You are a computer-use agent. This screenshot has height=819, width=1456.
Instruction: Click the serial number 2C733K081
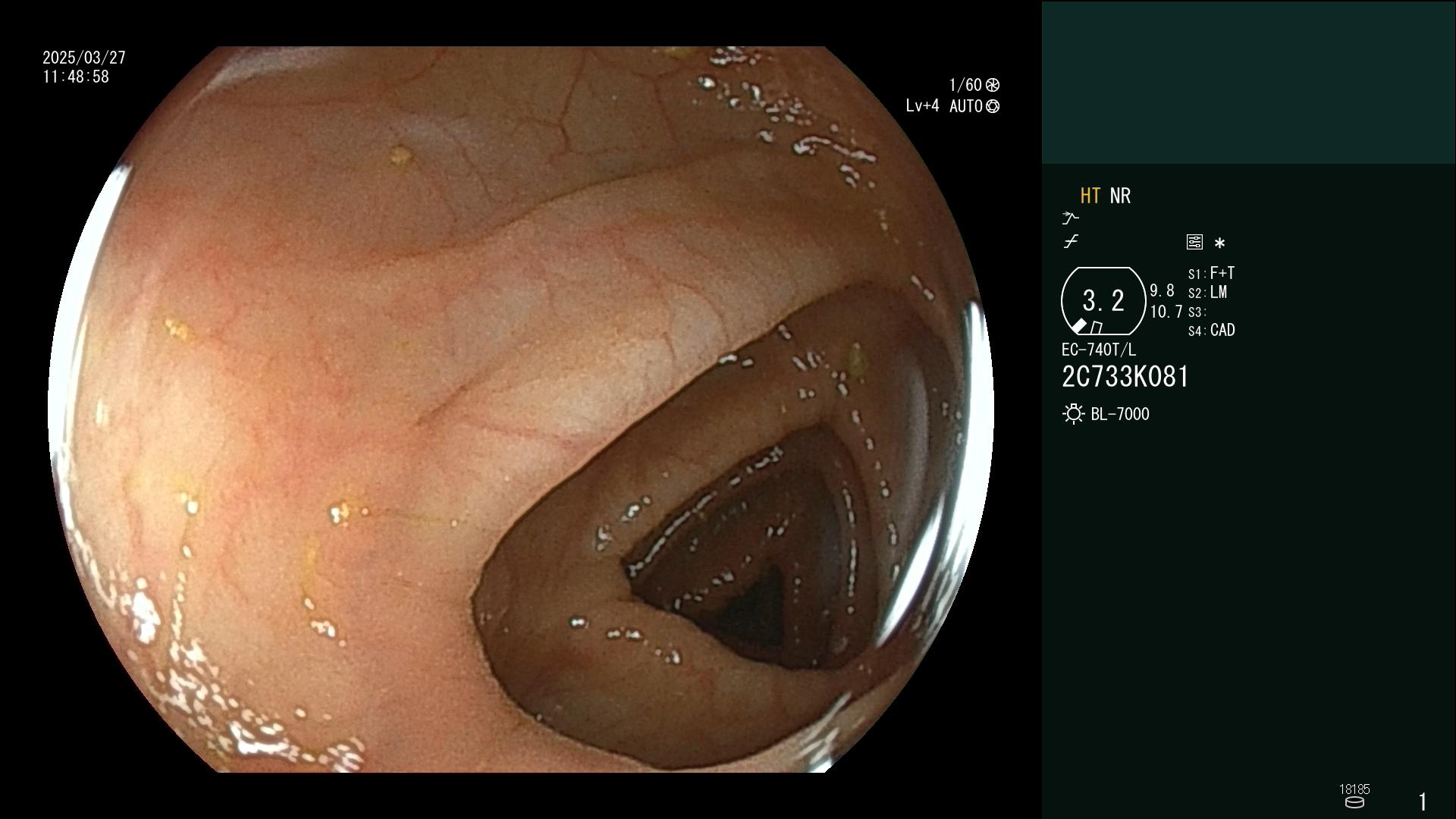pyautogui.click(x=1125, y=377)
